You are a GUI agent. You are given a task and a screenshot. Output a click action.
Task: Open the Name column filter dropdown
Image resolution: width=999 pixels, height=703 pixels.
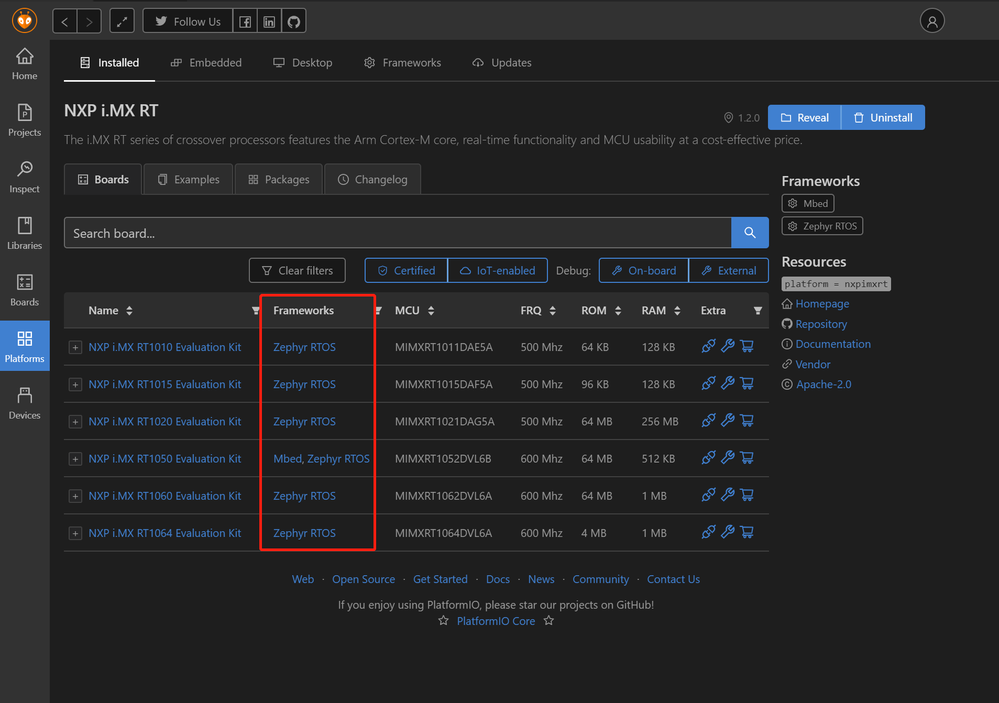(255, 311)
